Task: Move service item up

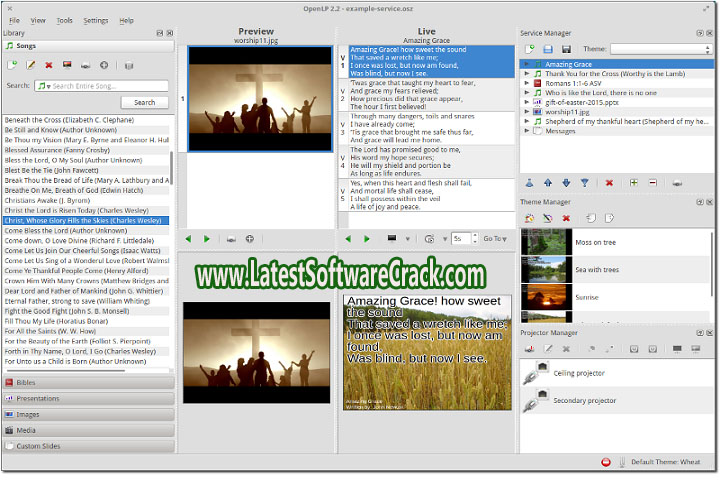Action: coord(548,183)
